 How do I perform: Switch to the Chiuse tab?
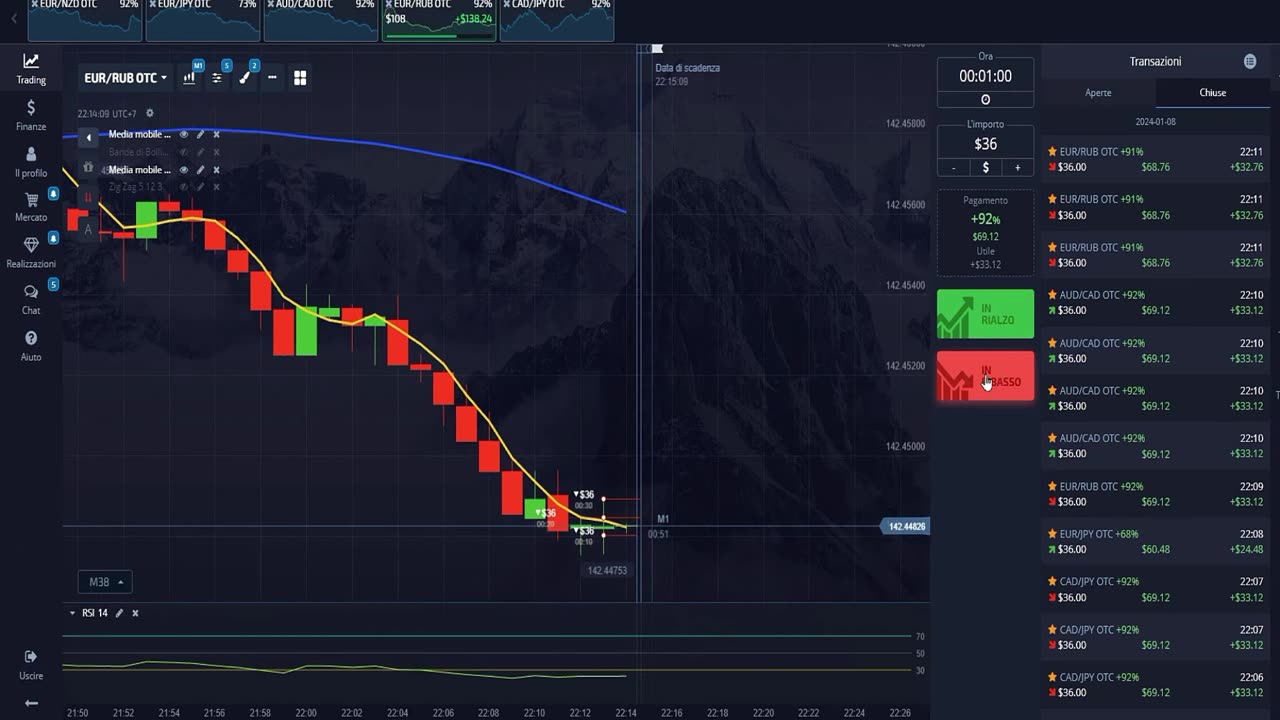tap(1213, 92)
